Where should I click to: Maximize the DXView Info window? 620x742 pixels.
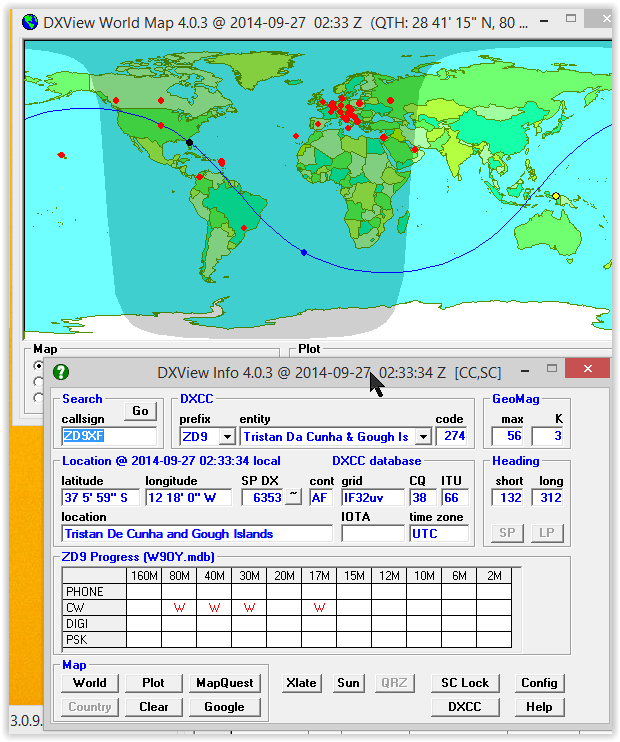[552, 369]
